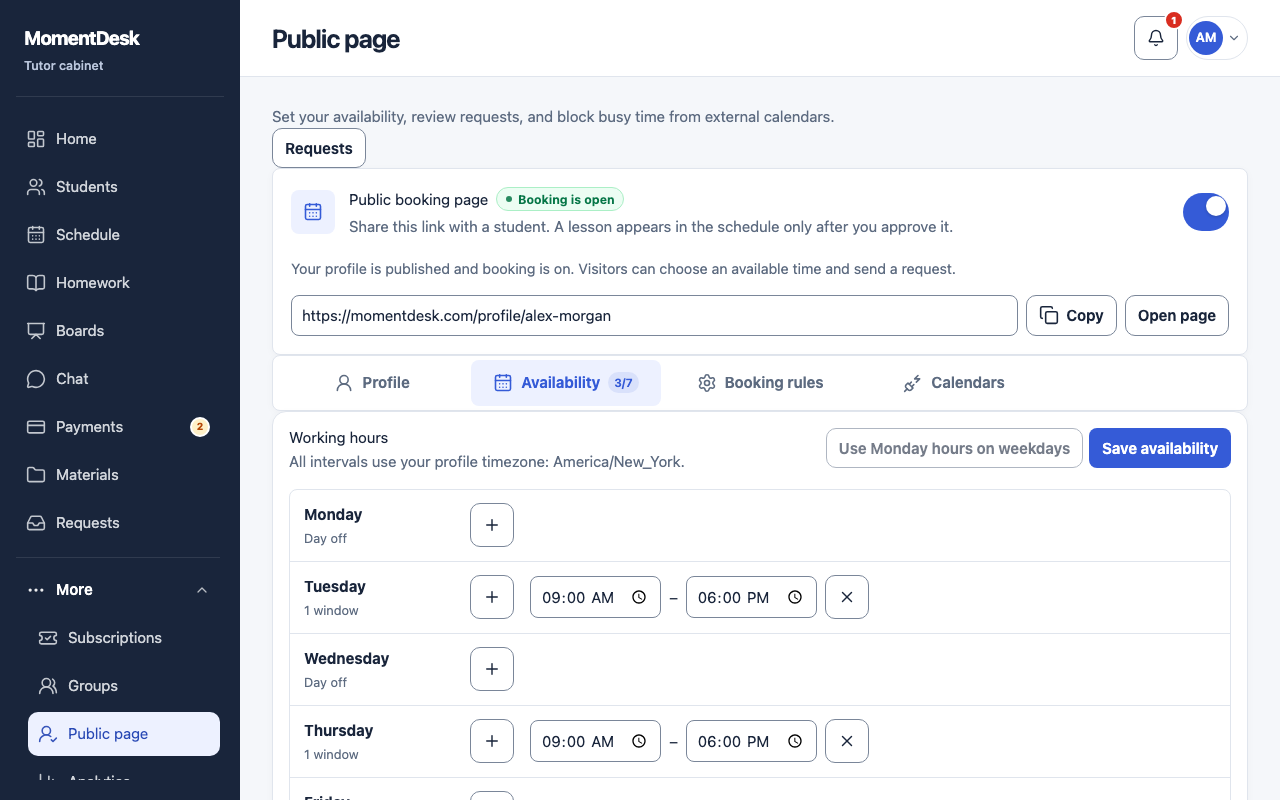The width and height of the screenshot is (1280, 800).
Task: Click the Groups icon in sidebar
Action: (48, 686)
